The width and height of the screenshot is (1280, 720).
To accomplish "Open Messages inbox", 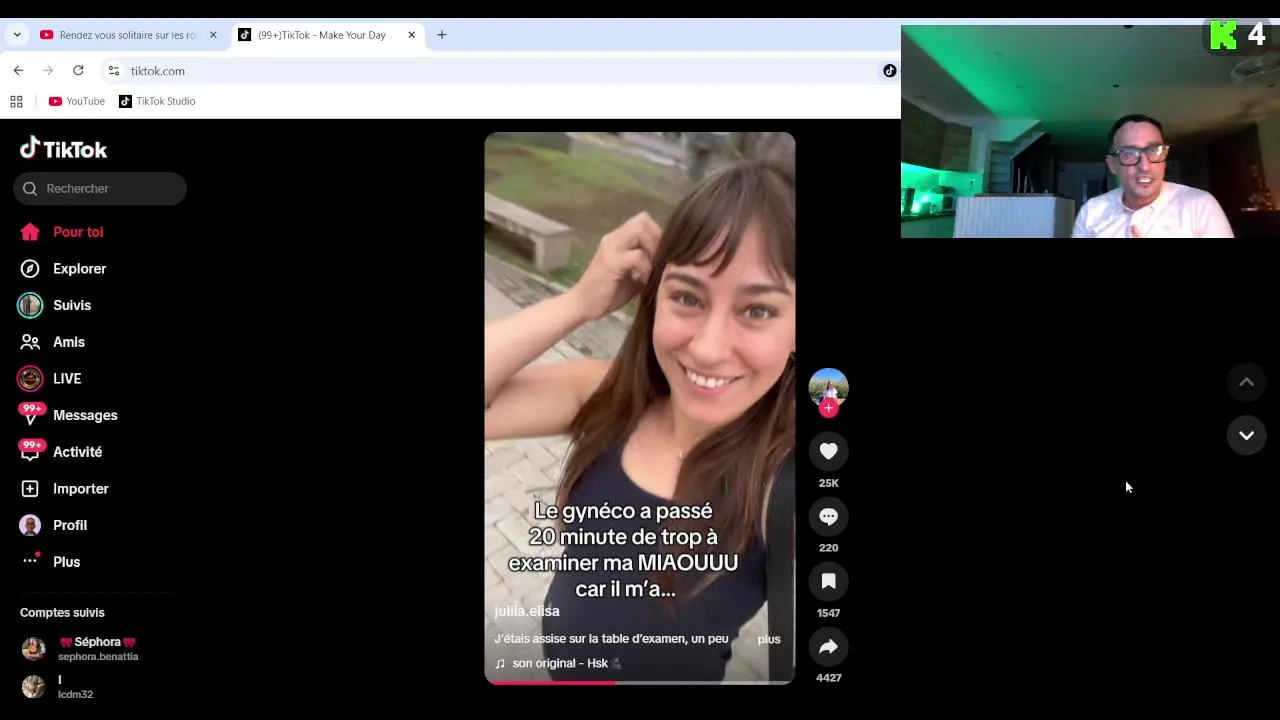I will (68, 415).
